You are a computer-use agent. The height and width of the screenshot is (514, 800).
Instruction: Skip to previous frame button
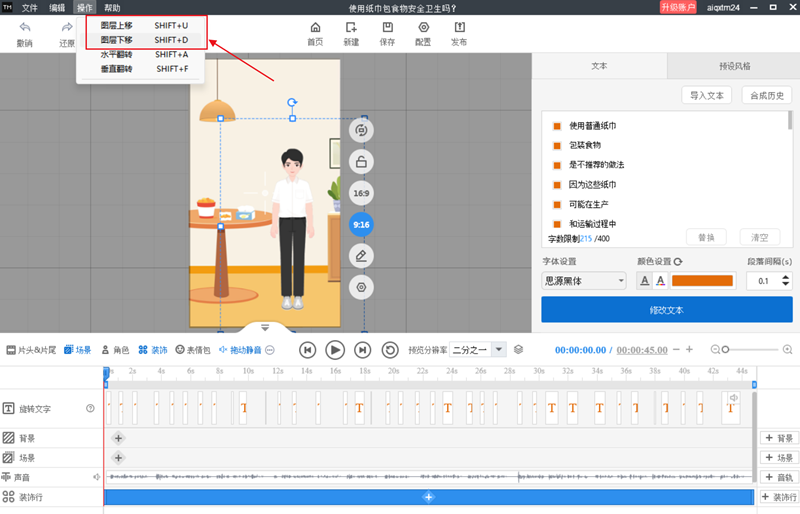307,350
